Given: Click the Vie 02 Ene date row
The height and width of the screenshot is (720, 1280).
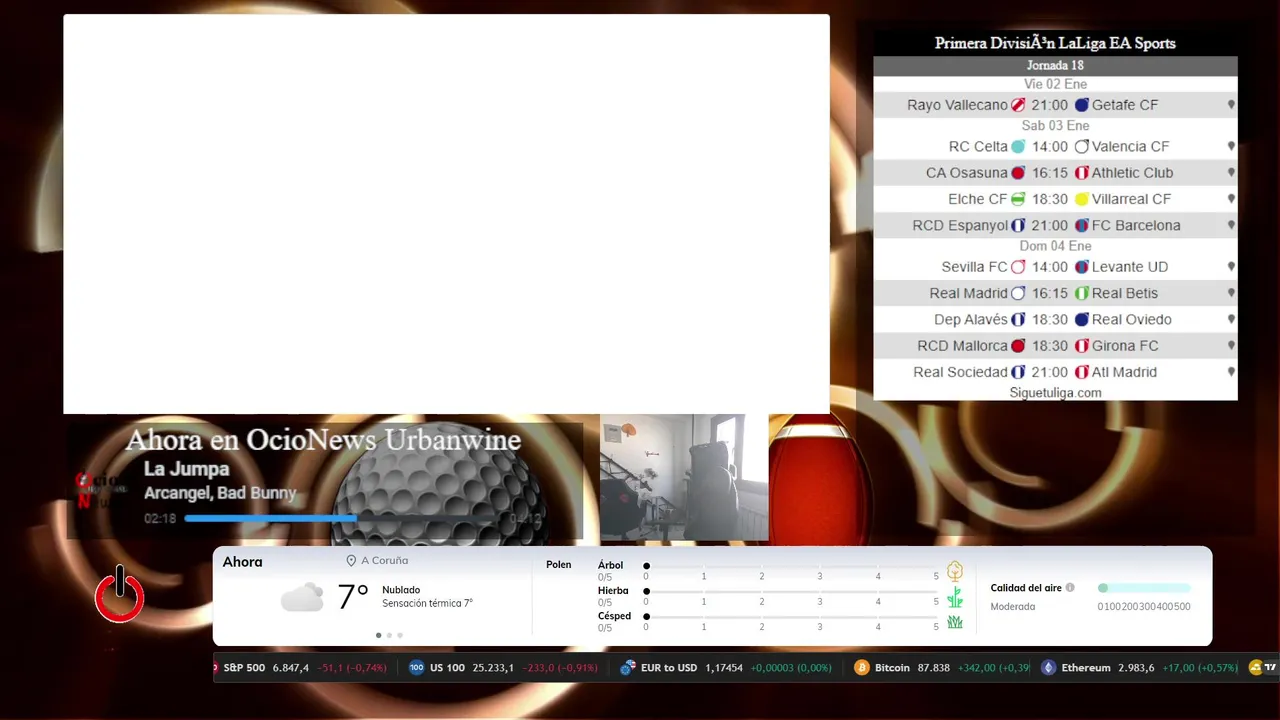Looking at the screenshot, I should point(1055,84).
